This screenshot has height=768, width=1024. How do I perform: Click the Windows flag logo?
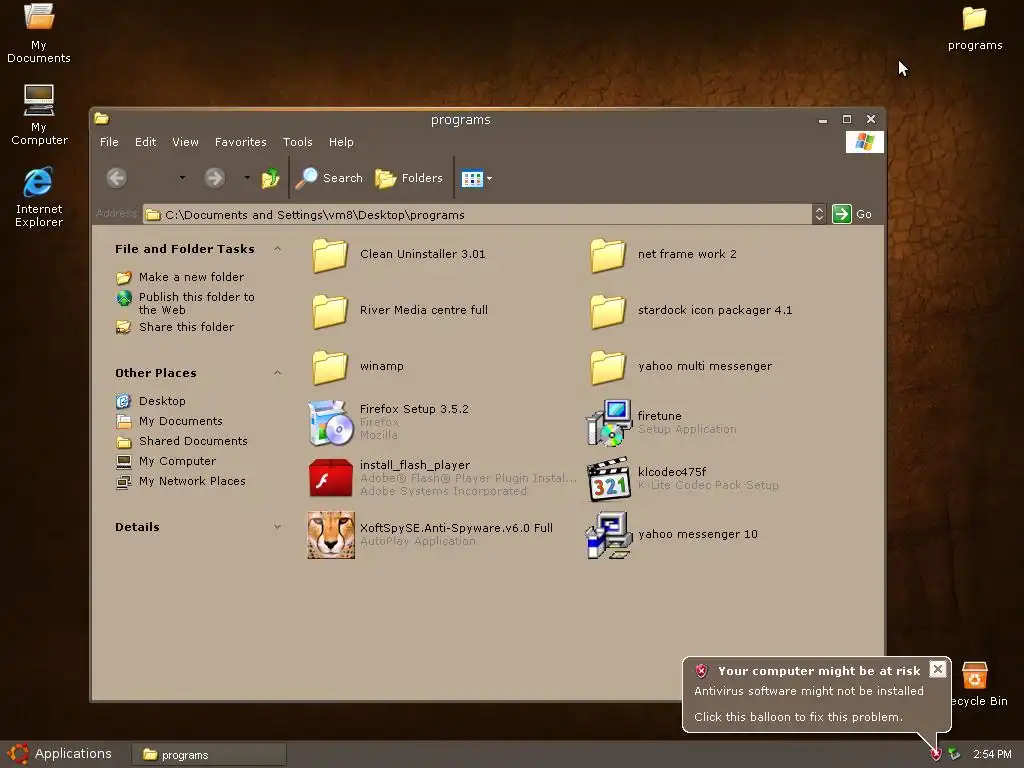tap(865, 142)
